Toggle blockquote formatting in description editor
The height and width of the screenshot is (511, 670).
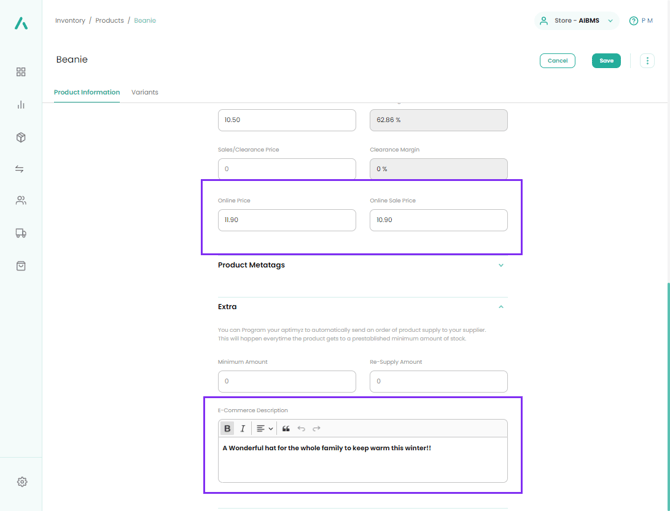point(286,429)
